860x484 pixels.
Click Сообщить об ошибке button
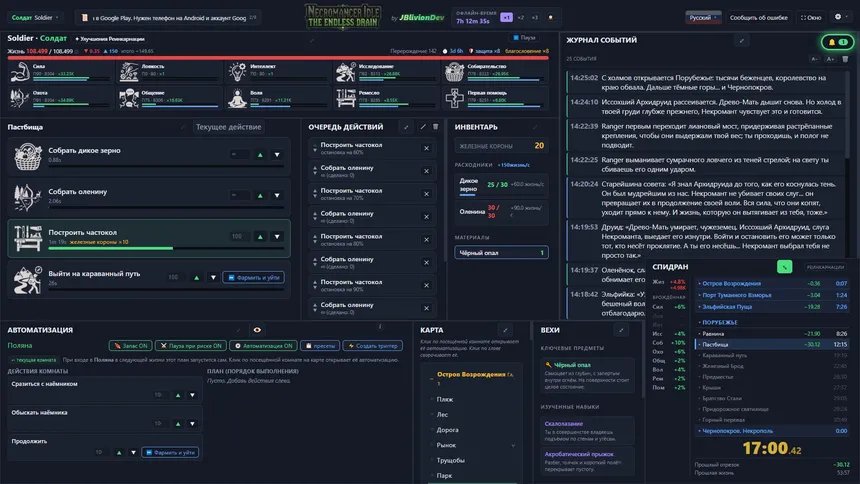[x=759, y=18]
